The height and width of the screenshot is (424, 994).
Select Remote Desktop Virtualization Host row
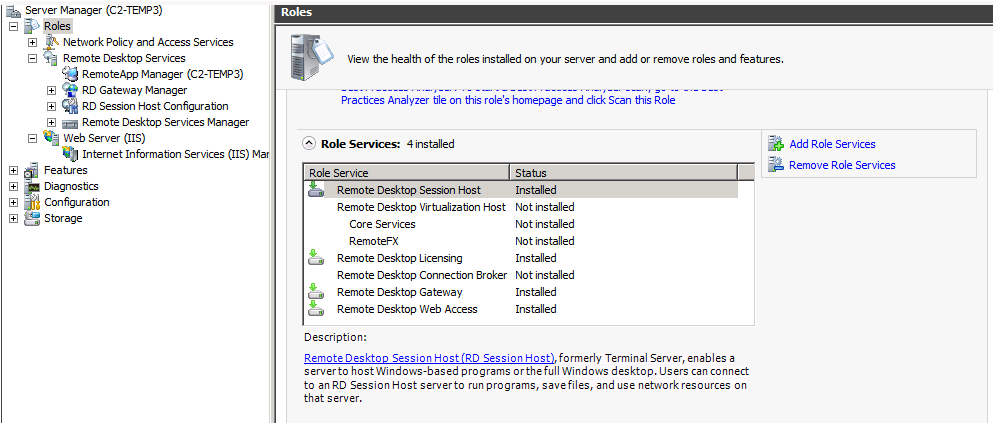[522, 207]
